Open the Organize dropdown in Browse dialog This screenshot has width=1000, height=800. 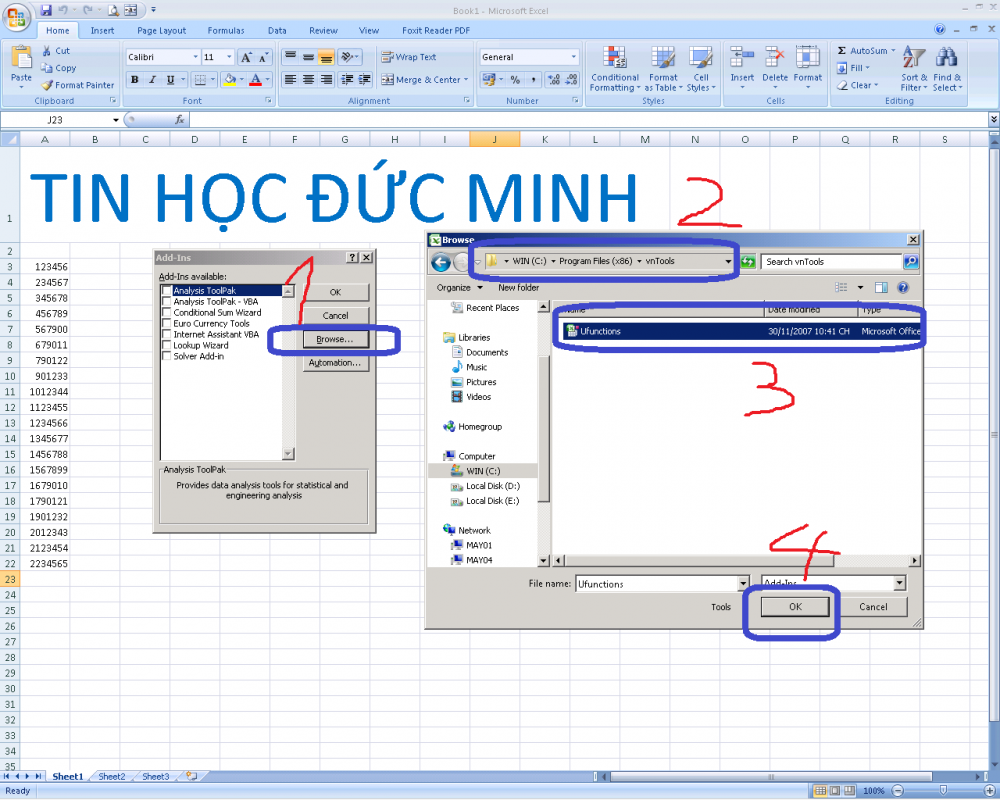(x=459, y=288)
